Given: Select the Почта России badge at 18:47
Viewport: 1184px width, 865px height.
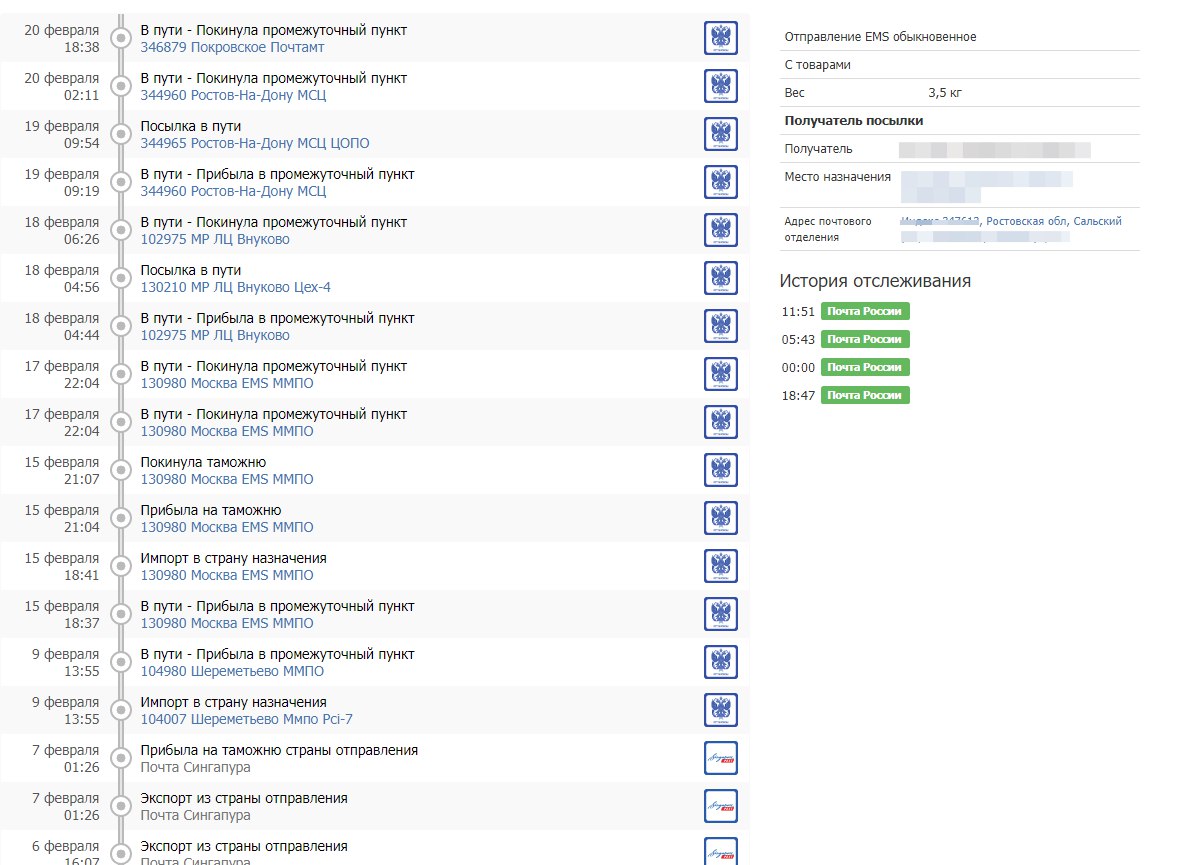Looking at the screenshot, I should (x=865, y=396).
